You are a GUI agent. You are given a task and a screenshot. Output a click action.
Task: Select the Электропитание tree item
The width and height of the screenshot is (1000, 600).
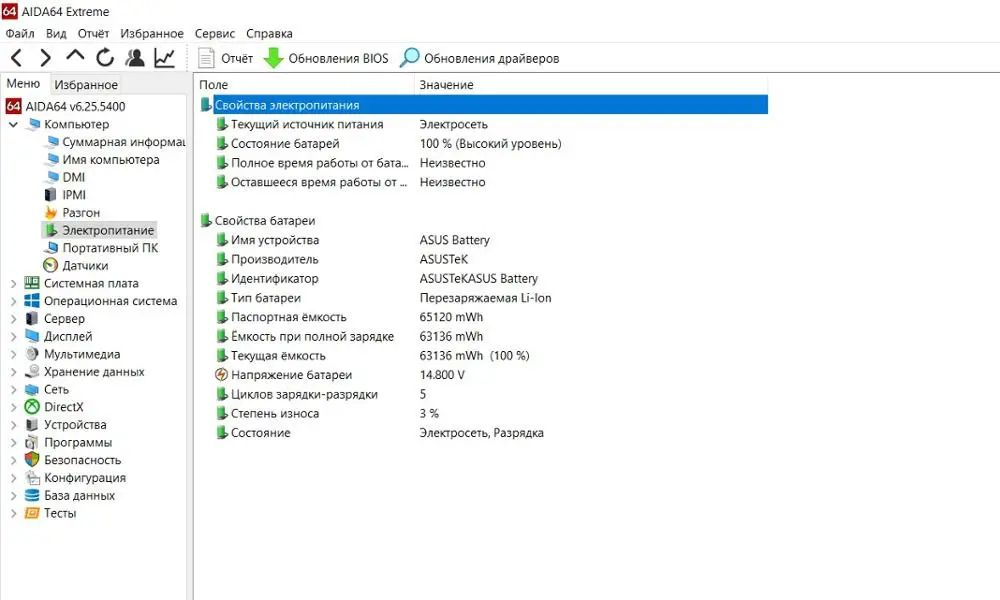(108, 230)
